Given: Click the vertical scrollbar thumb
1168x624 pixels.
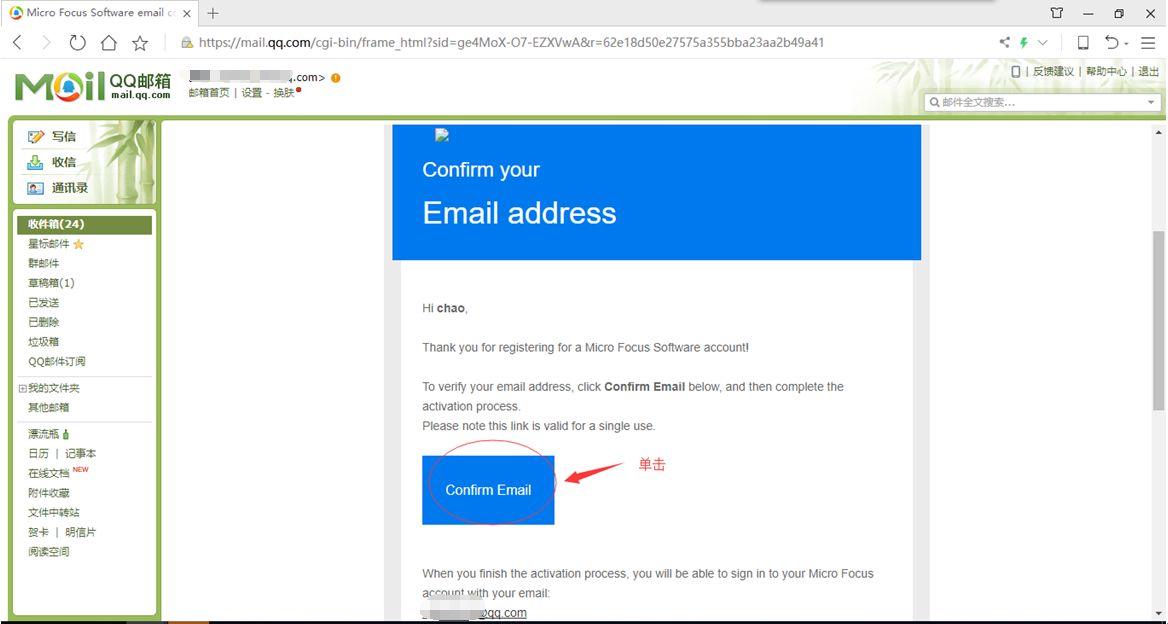Looking at the screenshot, I should point(1158,320).
